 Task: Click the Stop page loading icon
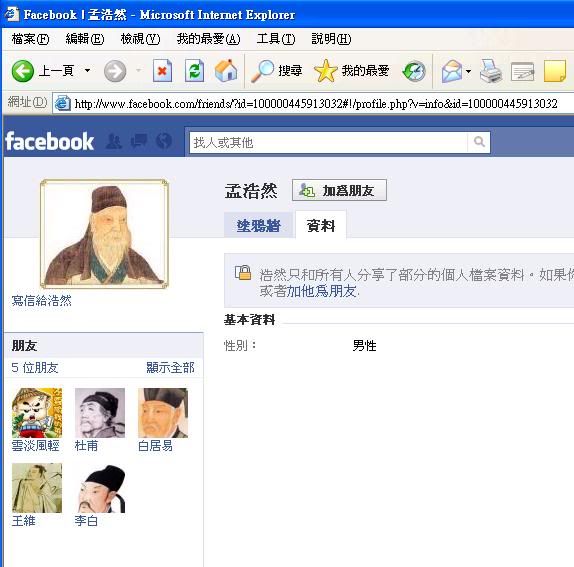(x=162, y=70)
